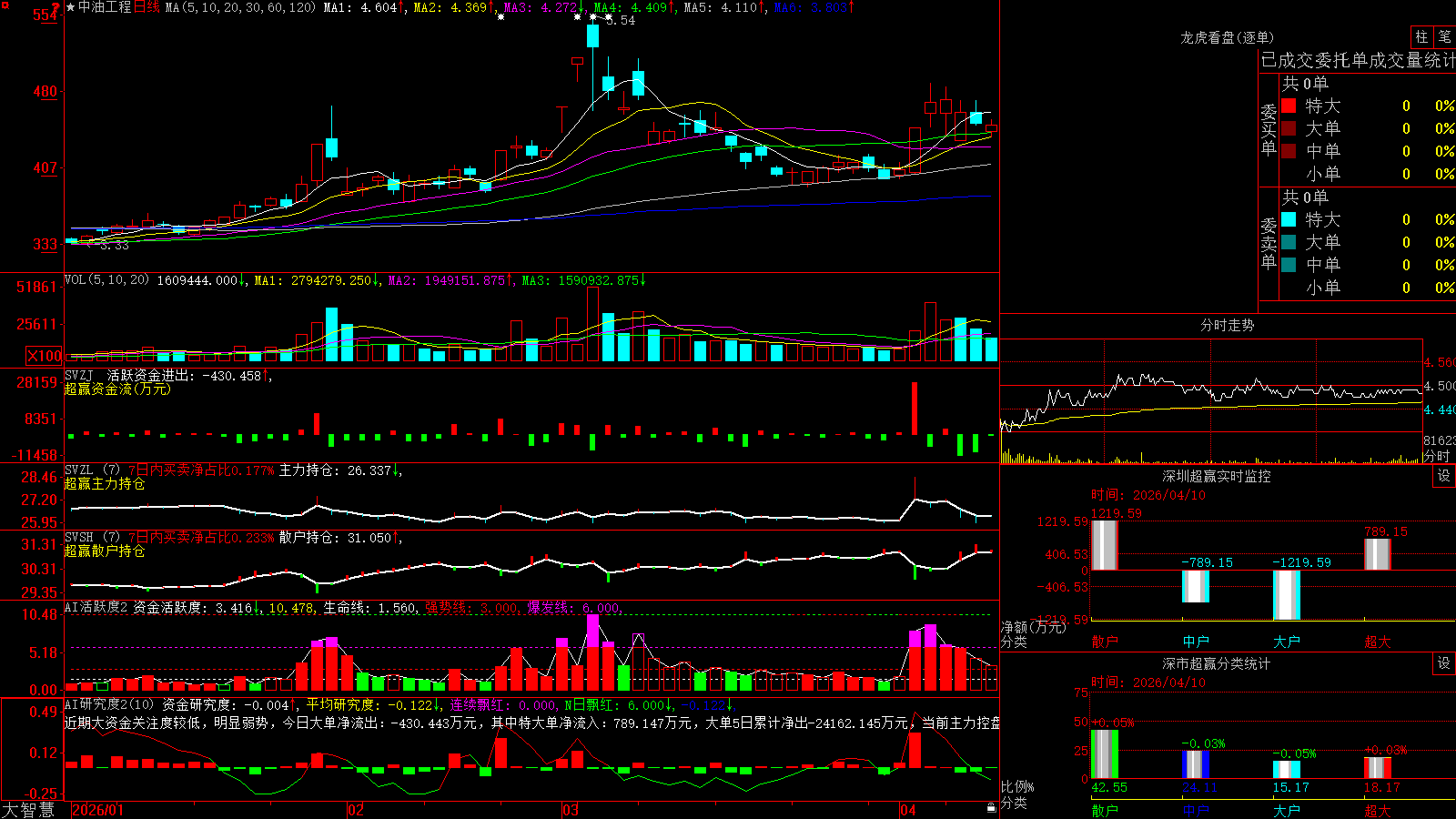The height and width of the screenshot is (819, 1456).
Task: Click the 深圳超赢实时监控 panel title
Action: tap(1216, 476)
